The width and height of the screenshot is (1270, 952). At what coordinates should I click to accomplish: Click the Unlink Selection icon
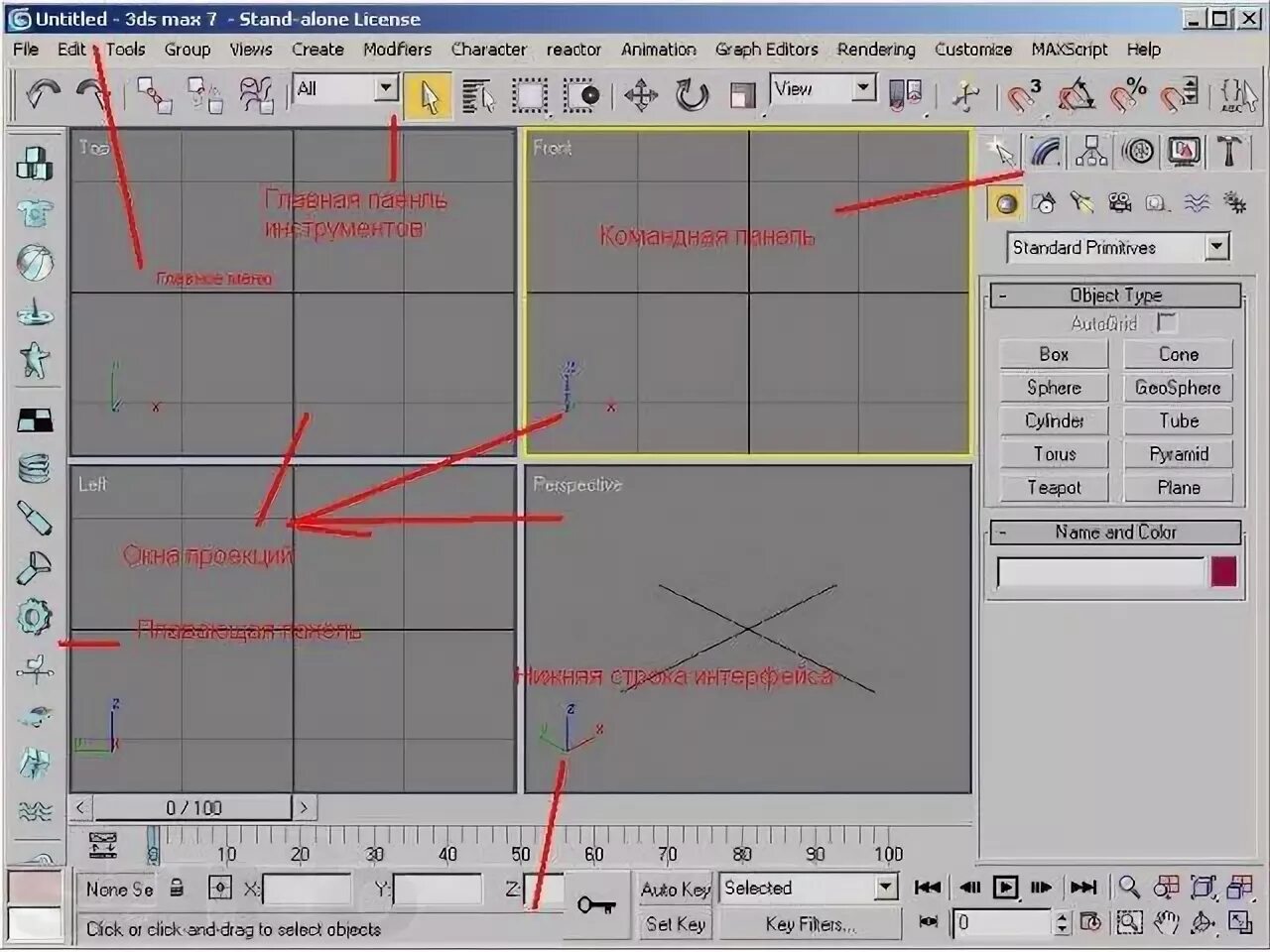[205, 96]
